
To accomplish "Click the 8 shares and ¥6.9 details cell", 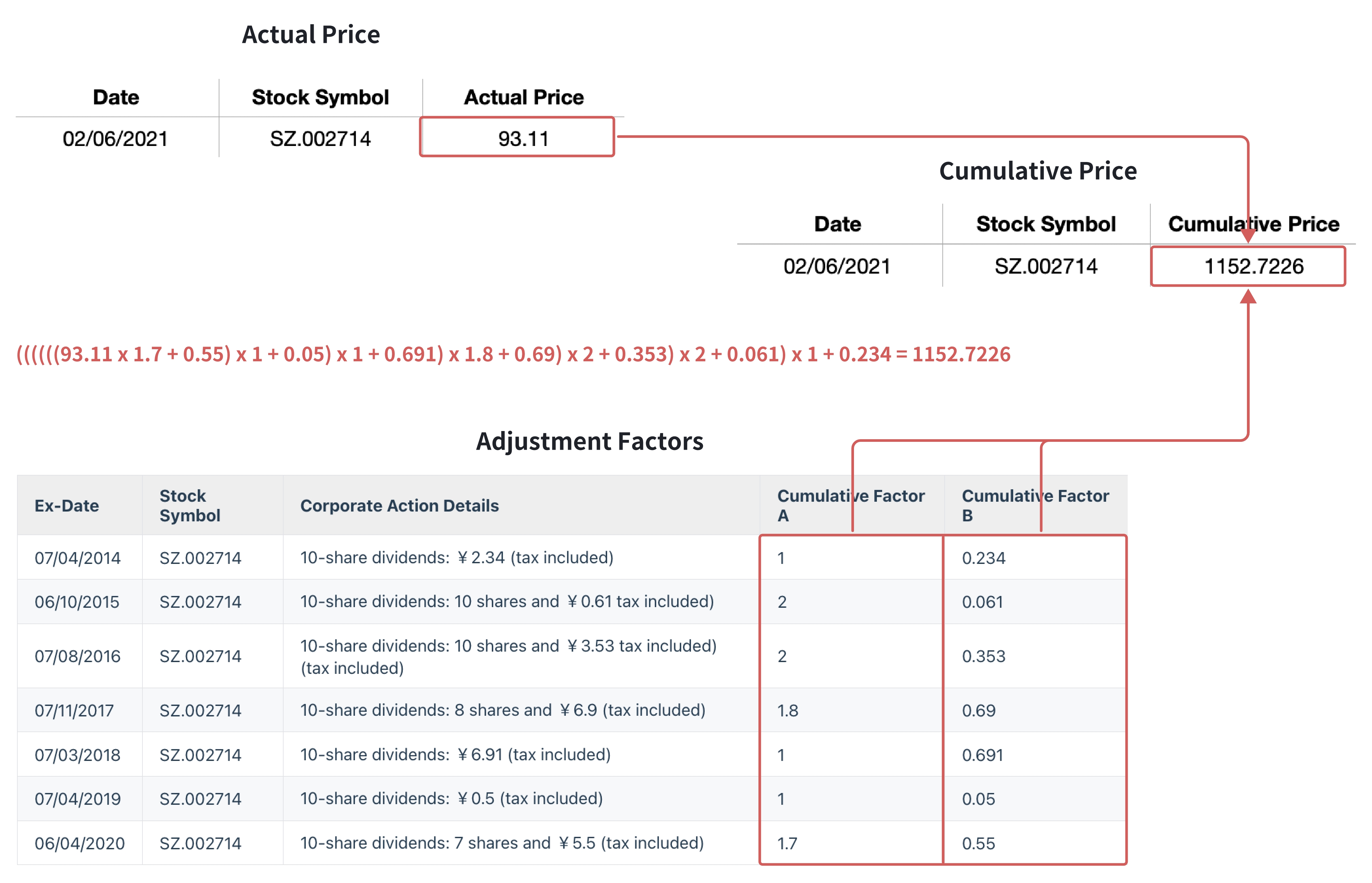I will [502, 711].
